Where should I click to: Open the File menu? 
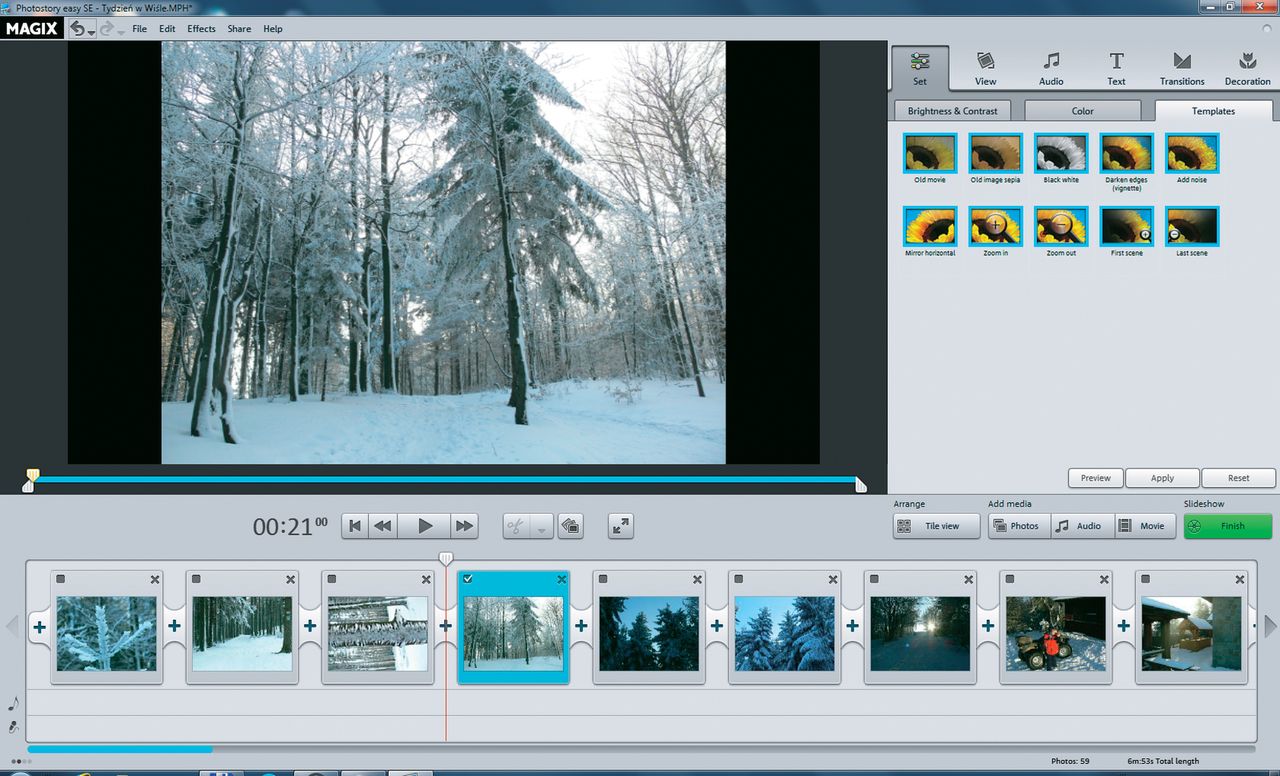140,29
